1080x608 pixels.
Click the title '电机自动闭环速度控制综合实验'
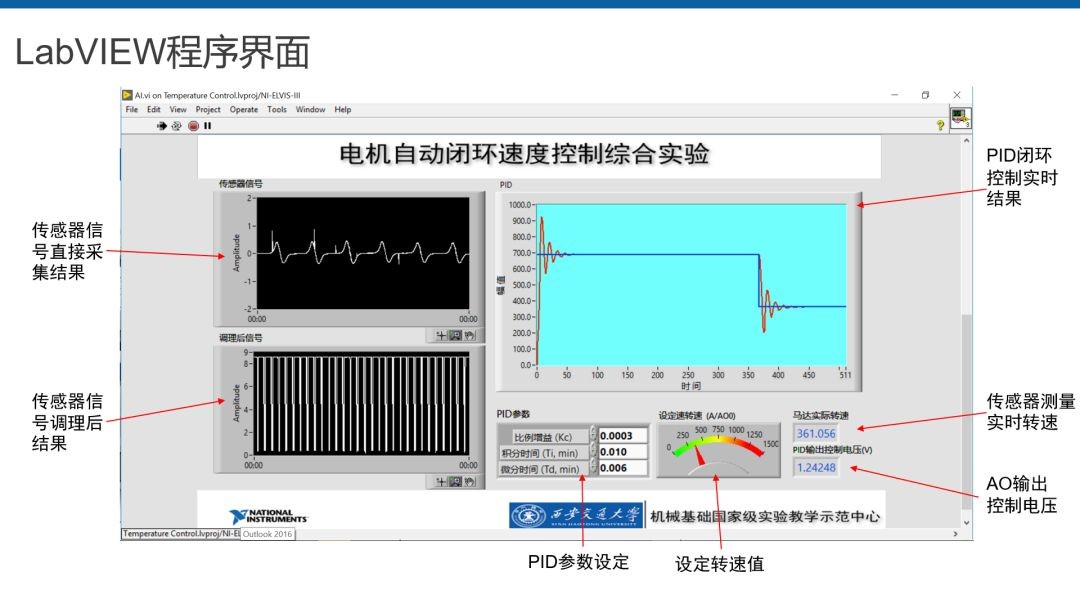pyautogui.click(x=524, y=154)
